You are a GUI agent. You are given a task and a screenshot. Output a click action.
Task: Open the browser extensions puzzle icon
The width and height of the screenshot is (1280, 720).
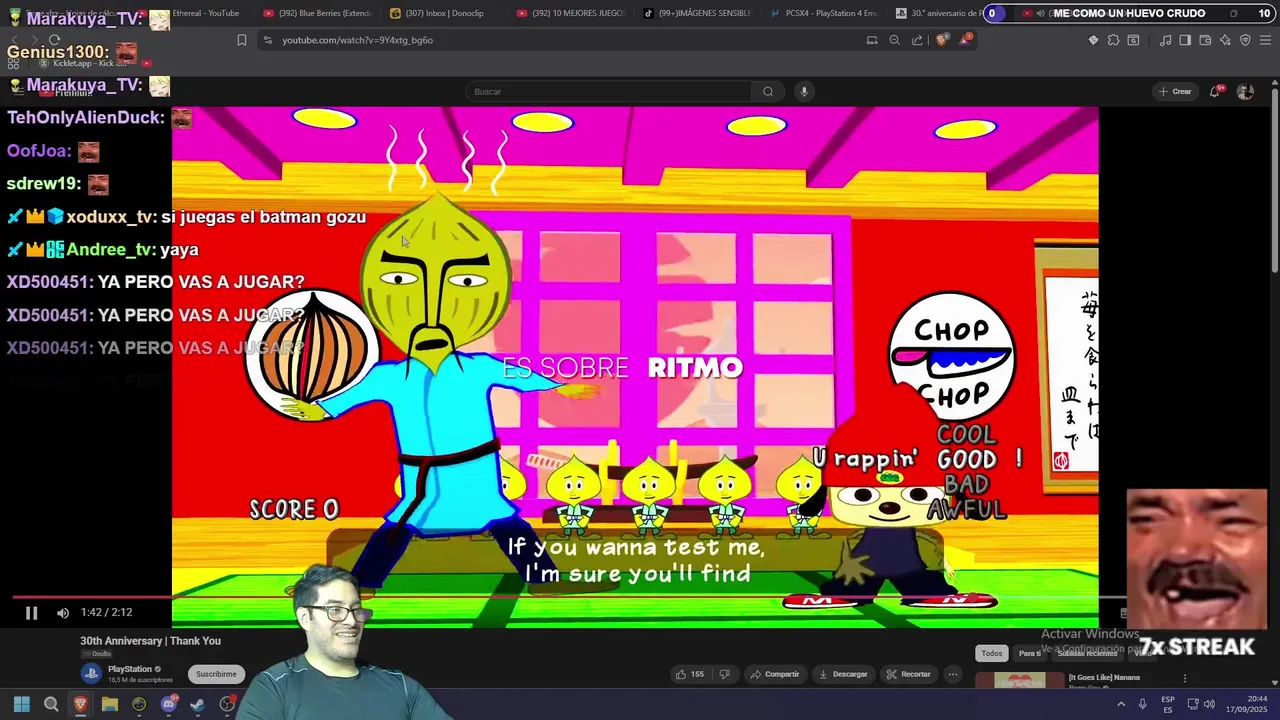(x=1113, y=40)
